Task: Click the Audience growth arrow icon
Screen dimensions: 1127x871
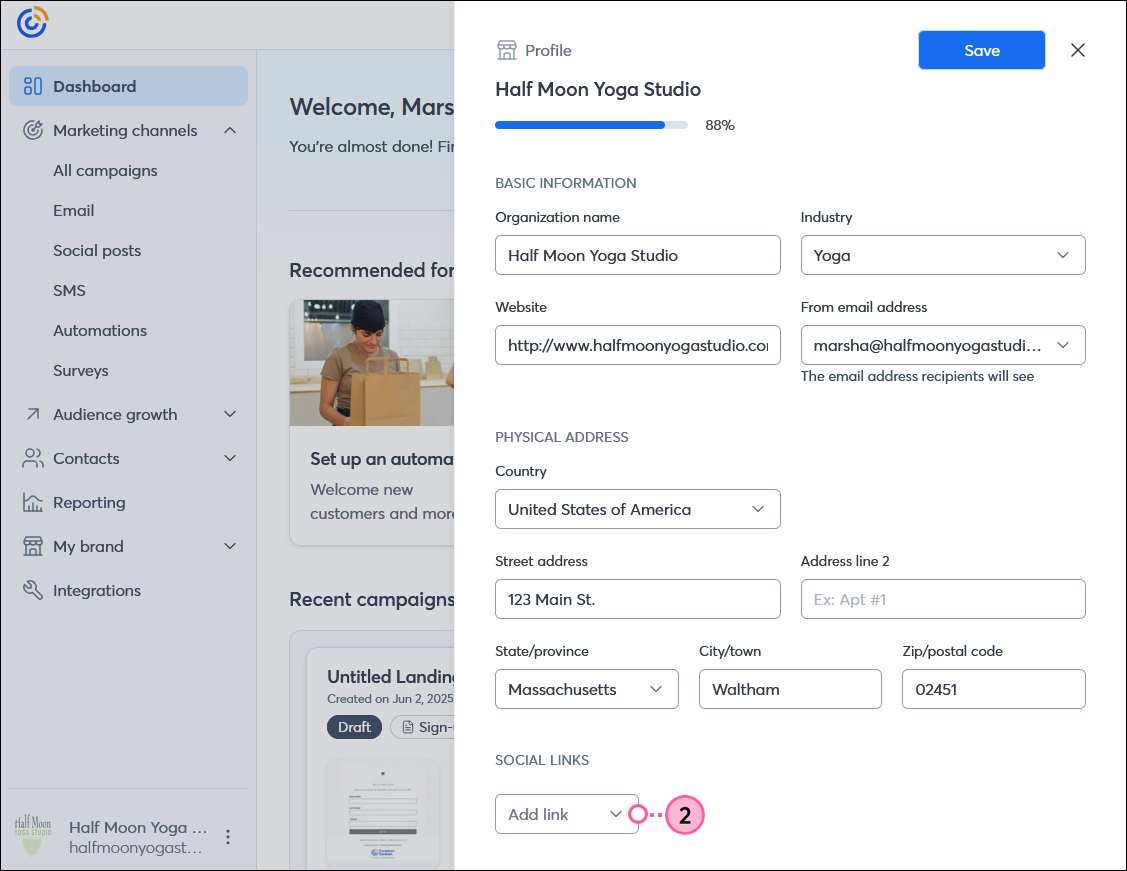Action: tap(33, 414)
